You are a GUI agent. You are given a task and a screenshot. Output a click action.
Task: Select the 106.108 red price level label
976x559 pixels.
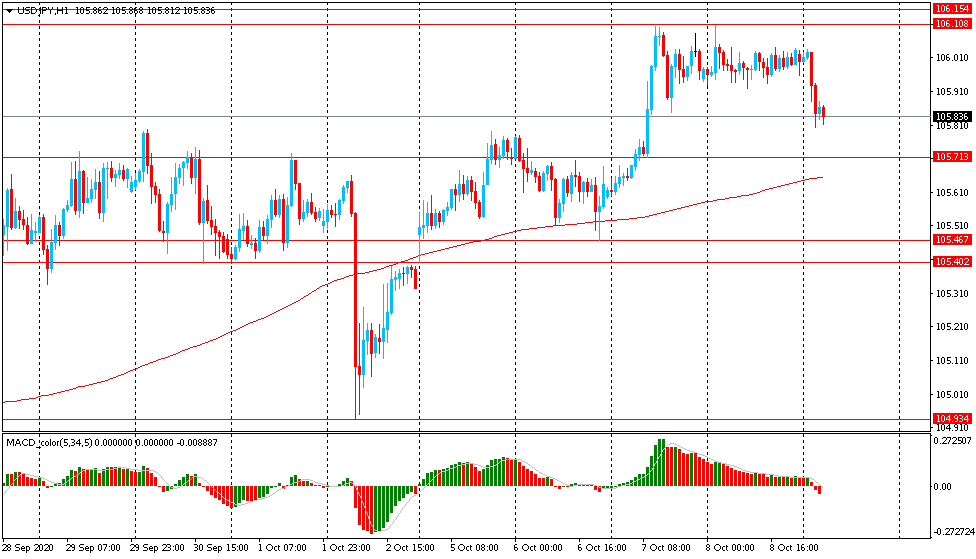click(952, 24)
